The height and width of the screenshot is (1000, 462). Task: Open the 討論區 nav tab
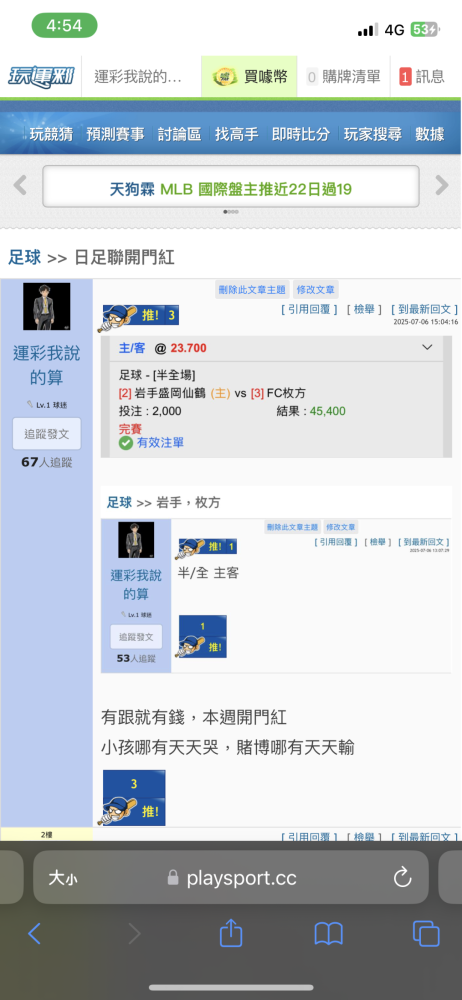tap(179, 135)
